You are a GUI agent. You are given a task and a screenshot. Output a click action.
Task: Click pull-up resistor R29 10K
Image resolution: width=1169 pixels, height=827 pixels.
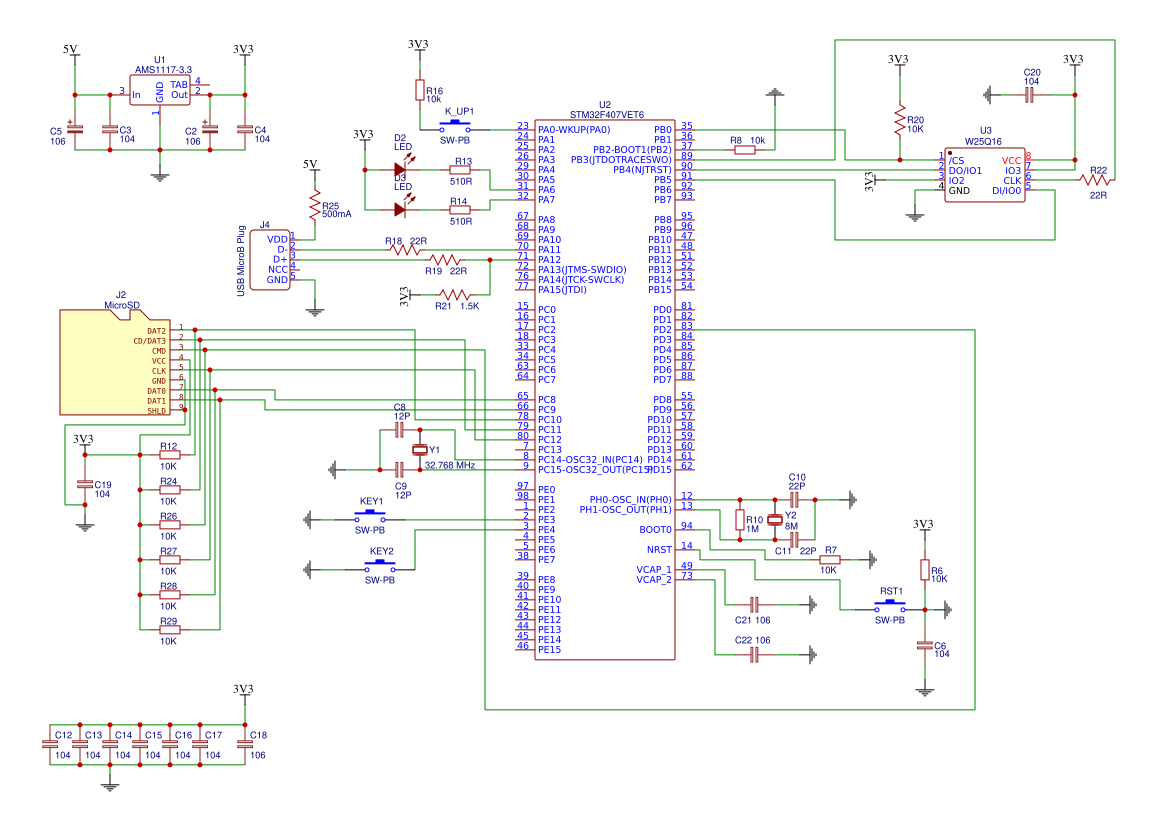point(170,629)
